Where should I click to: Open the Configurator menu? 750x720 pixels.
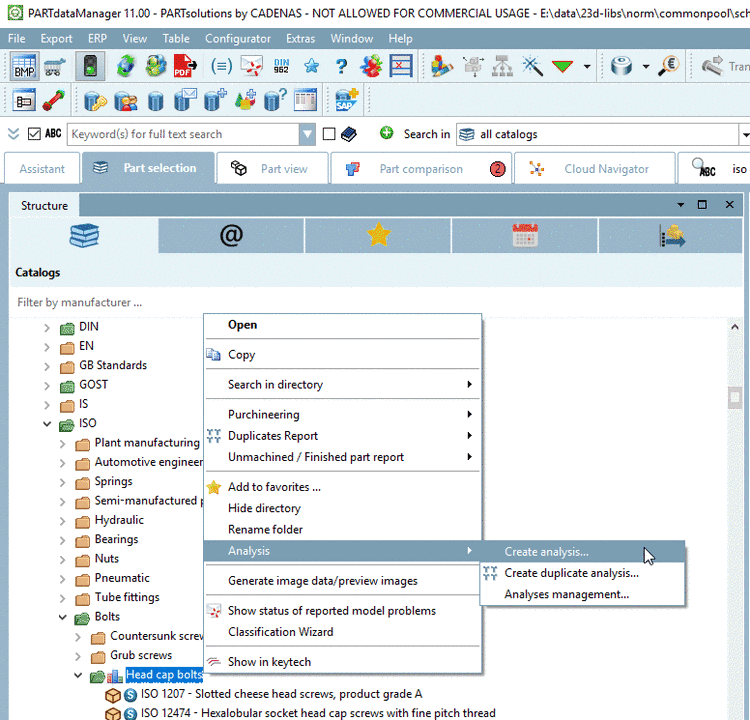pos(238,38)
